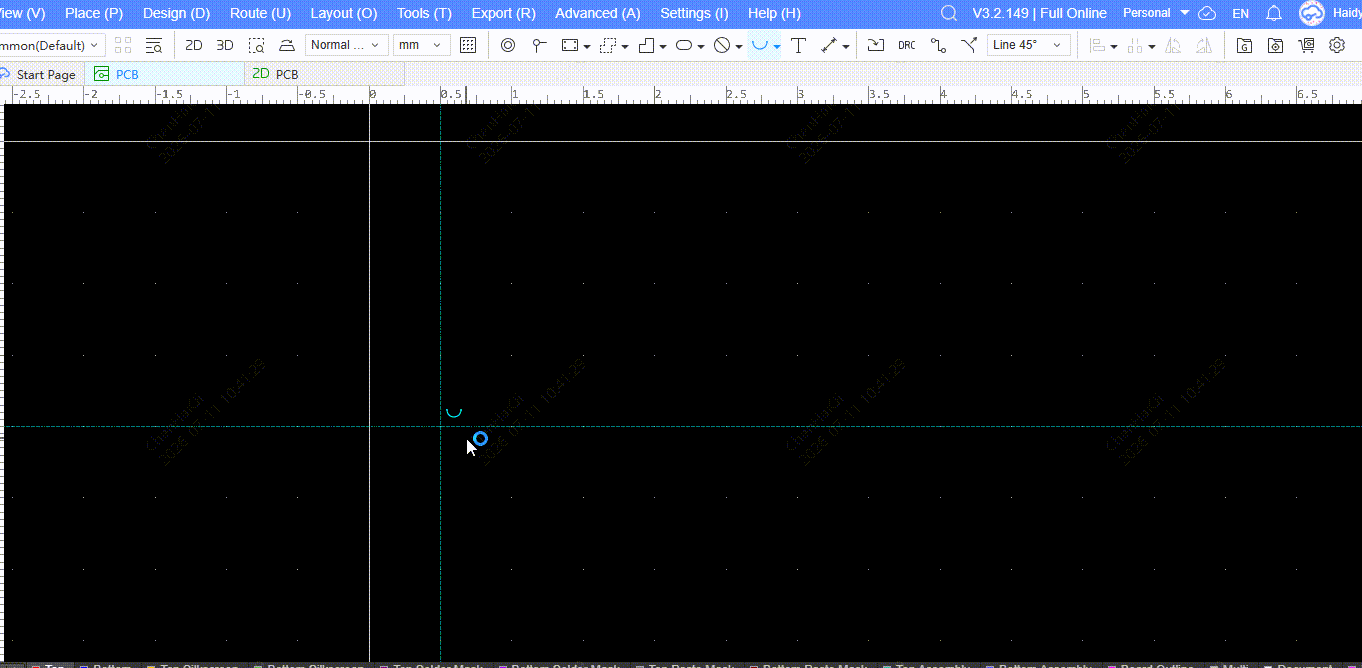Expand the Personal account dropdown

(x=1156, y=13)
